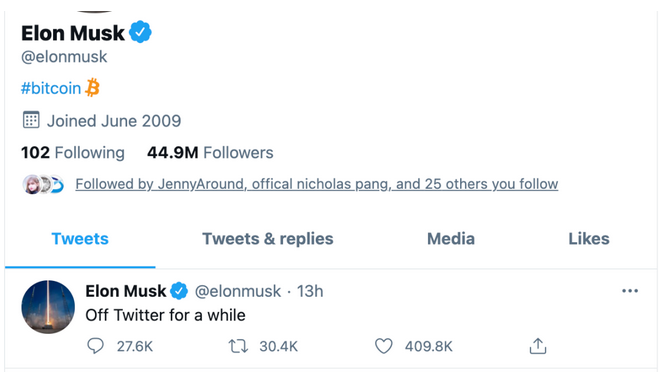View the 44.9M Followers list
664x377 pixels.
click(210, 152)
